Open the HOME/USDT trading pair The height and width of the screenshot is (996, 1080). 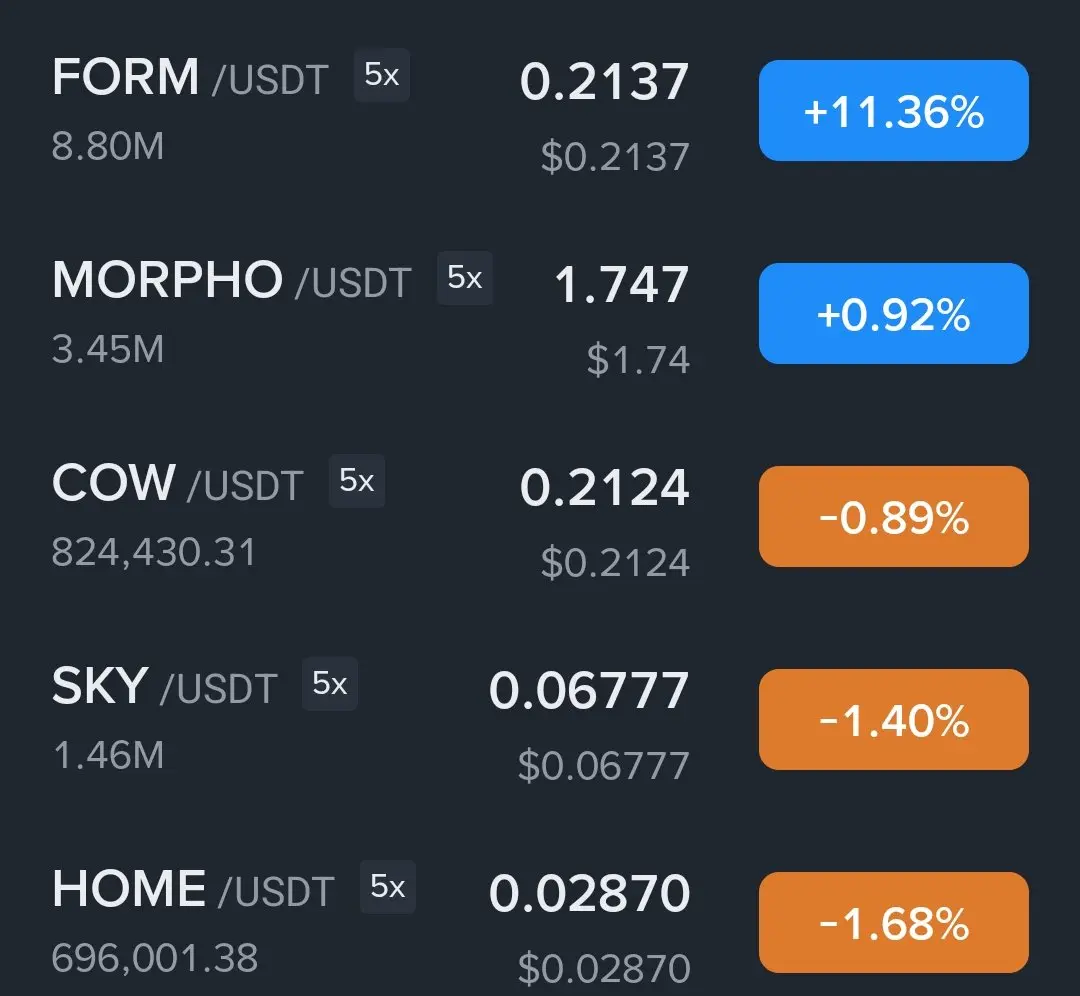tap(193, 889)
